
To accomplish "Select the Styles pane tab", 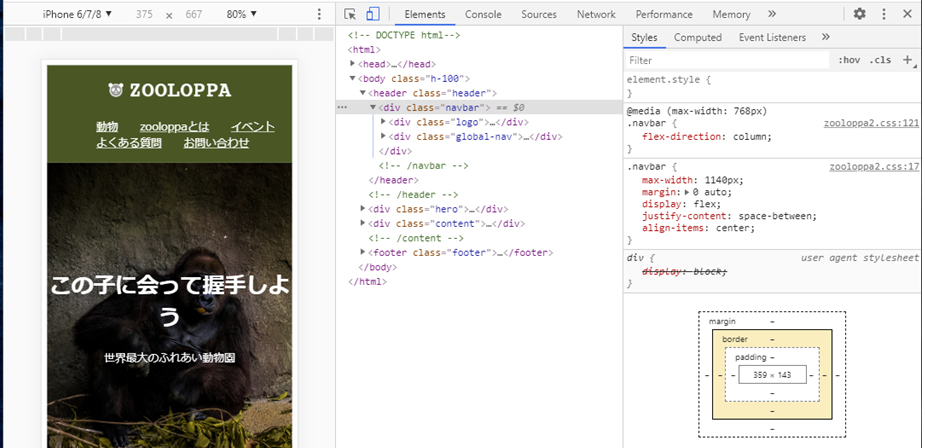I will (x=644, y=37).
